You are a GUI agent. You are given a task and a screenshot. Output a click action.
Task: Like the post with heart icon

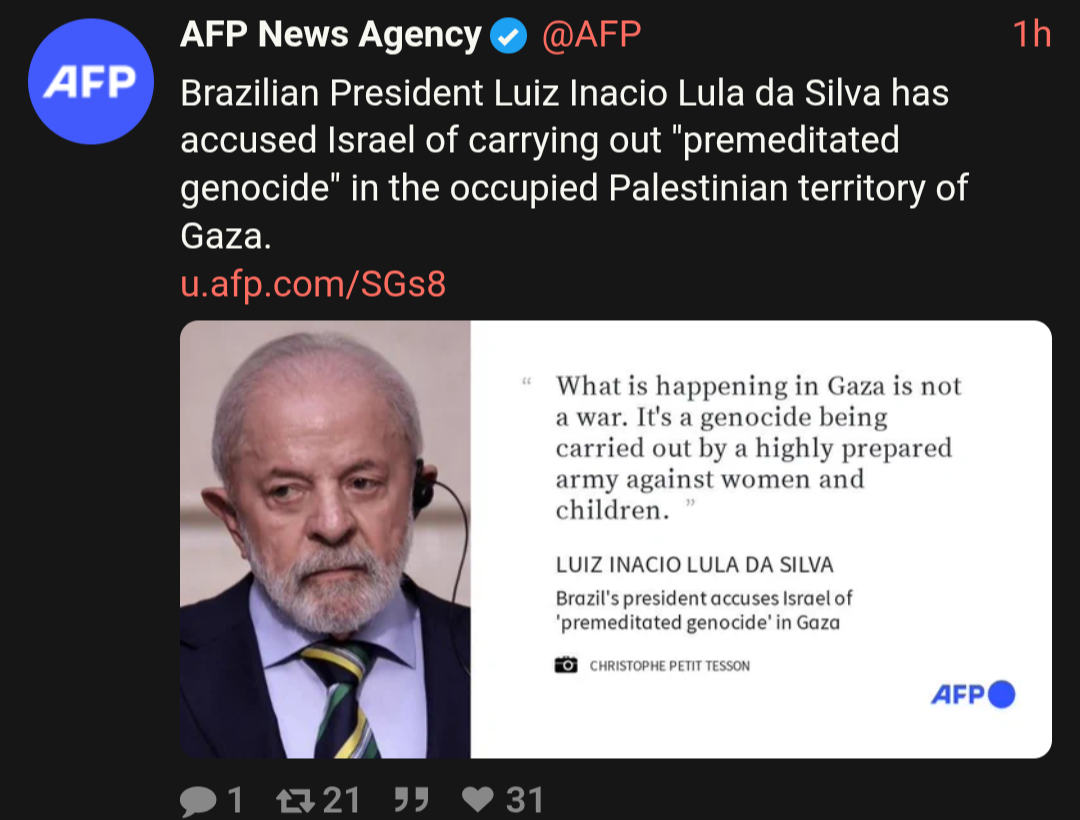[x=477, y=799]
